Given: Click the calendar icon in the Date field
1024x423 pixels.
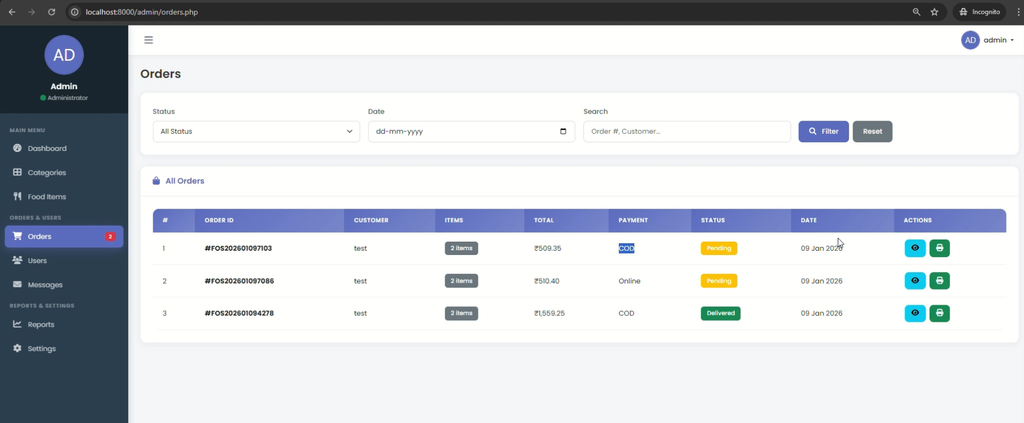Looking at the screenshot, I should pos(564,131).
